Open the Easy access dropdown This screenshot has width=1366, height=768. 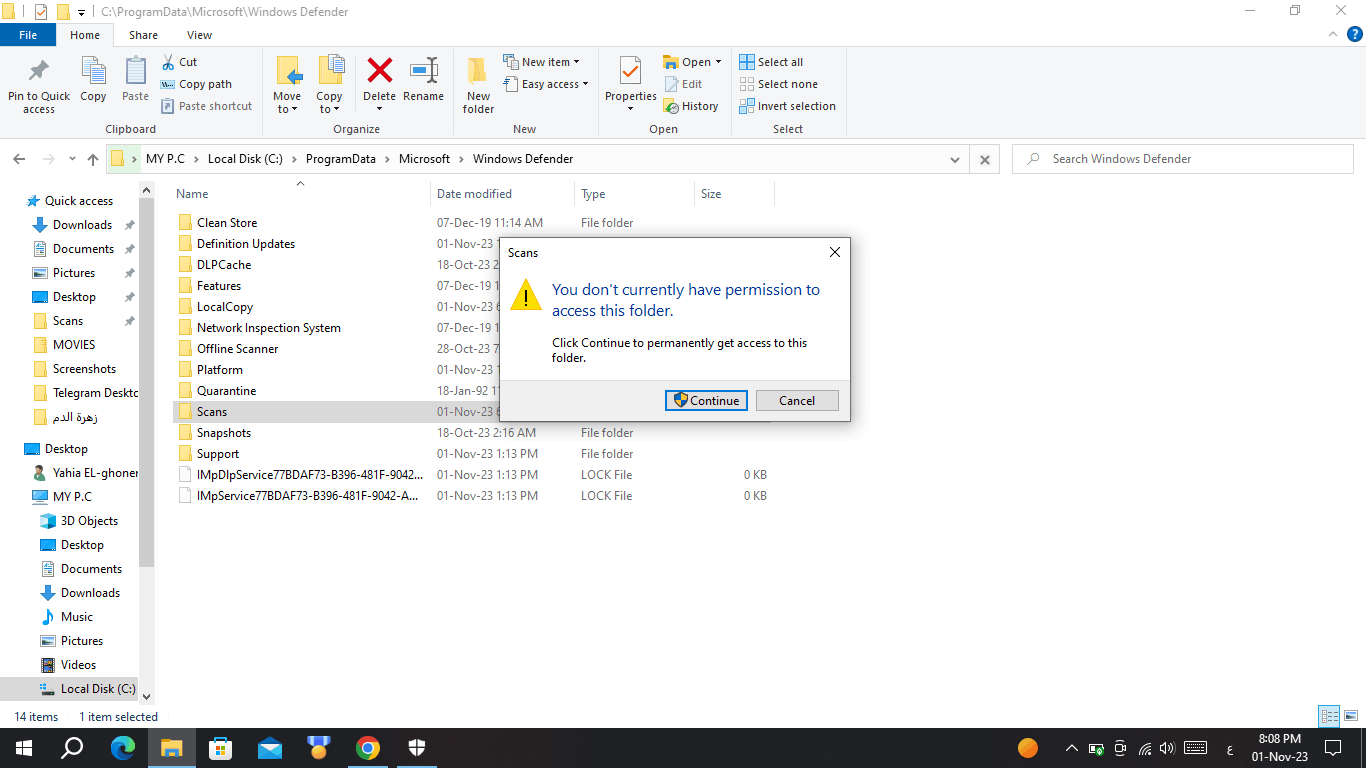click(546, 84)
